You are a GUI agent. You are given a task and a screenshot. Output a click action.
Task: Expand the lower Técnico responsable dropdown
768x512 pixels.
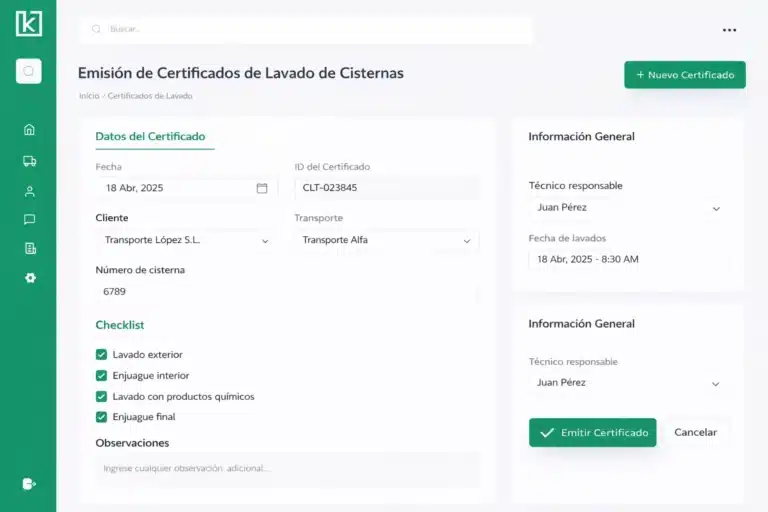pyautogui.click(x=628, y=383)
